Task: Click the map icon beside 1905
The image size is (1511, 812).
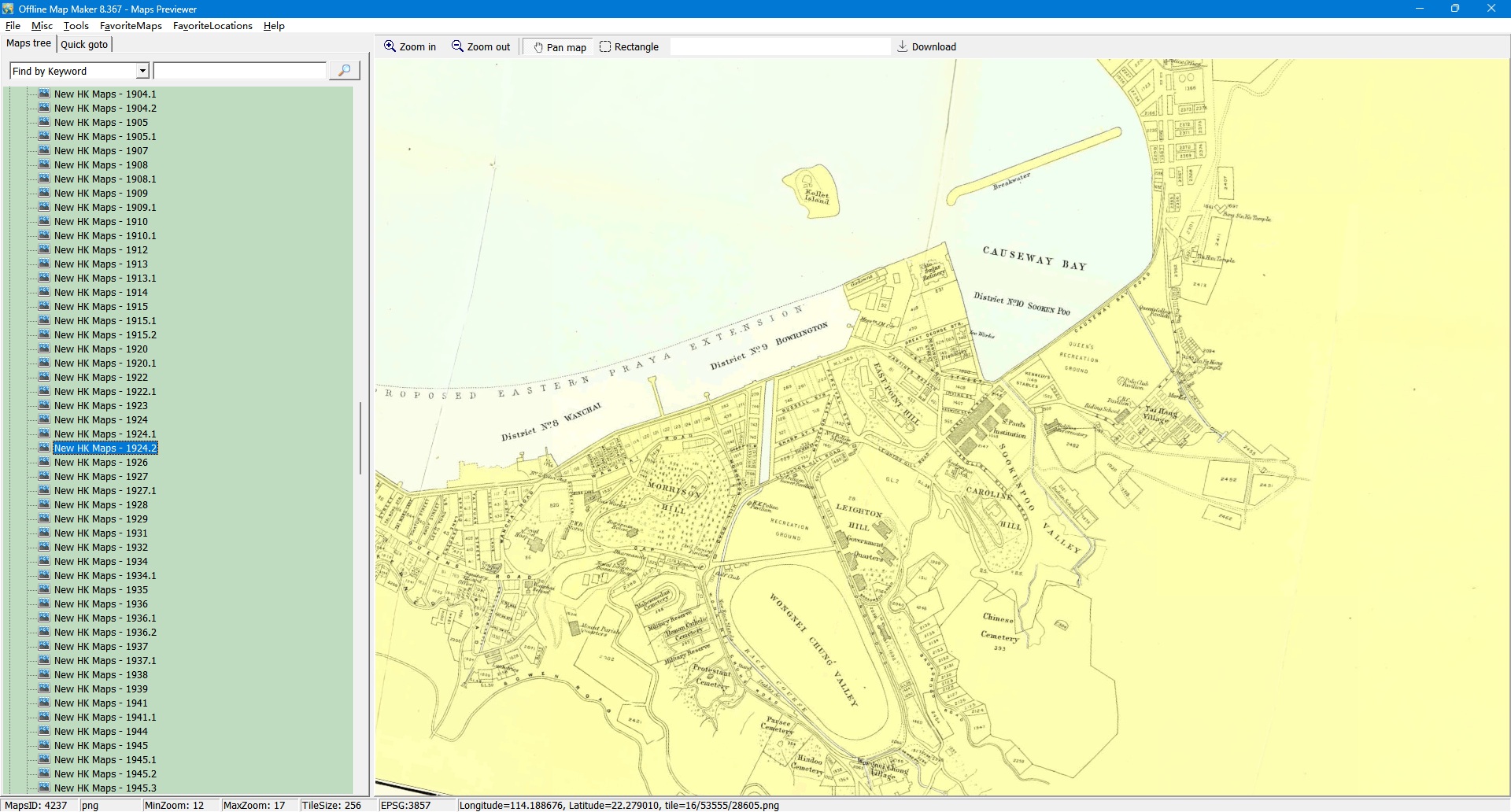Action: (x=45, y=122)
